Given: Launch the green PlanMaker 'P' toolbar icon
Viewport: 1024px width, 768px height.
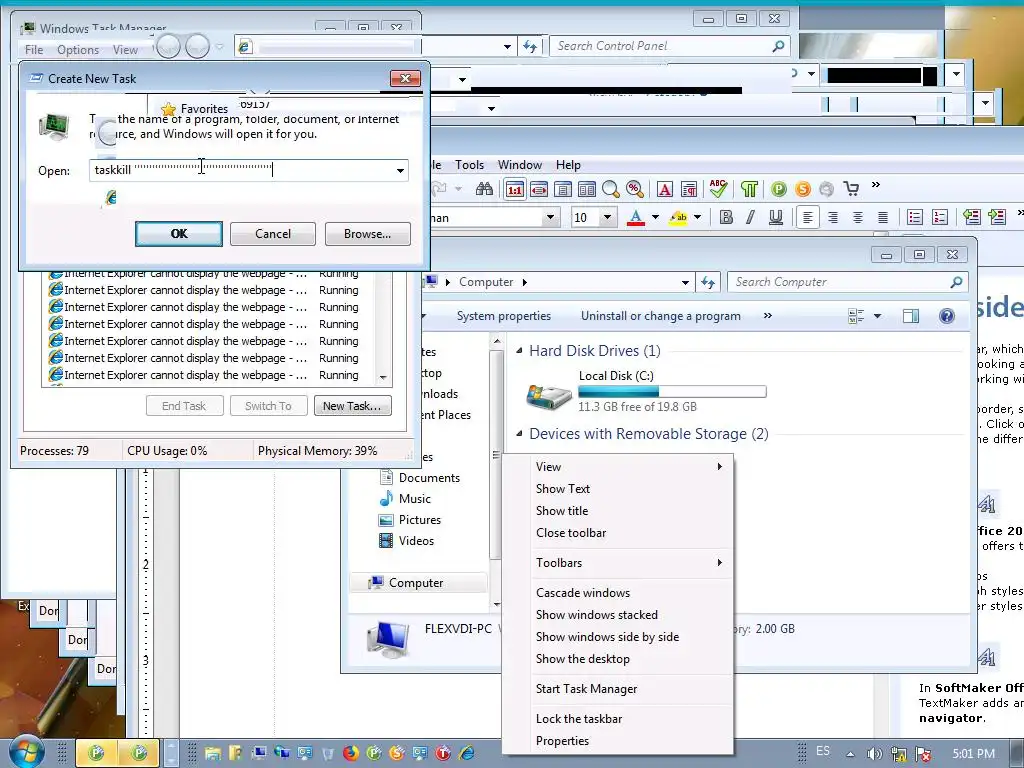Looking at the screenshot, I should point(778,189).
